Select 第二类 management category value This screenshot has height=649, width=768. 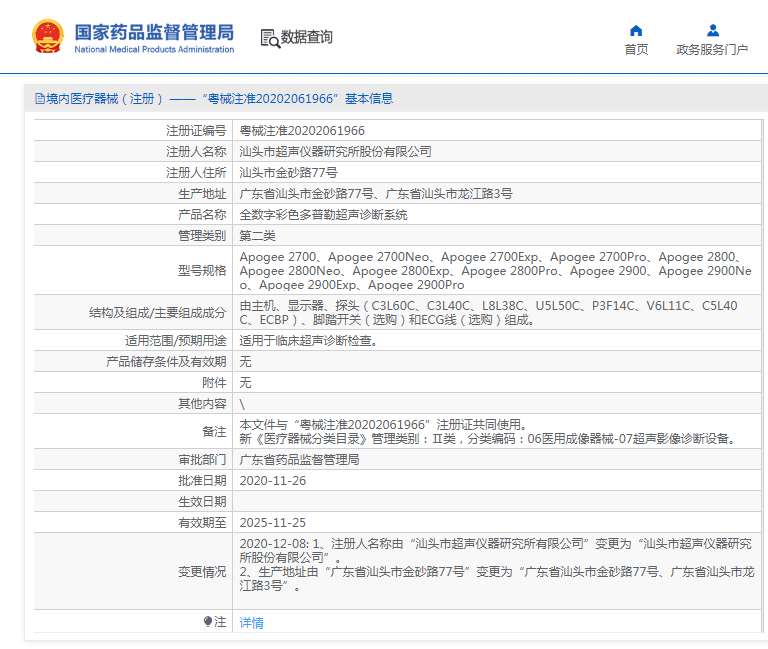(257, 236)
